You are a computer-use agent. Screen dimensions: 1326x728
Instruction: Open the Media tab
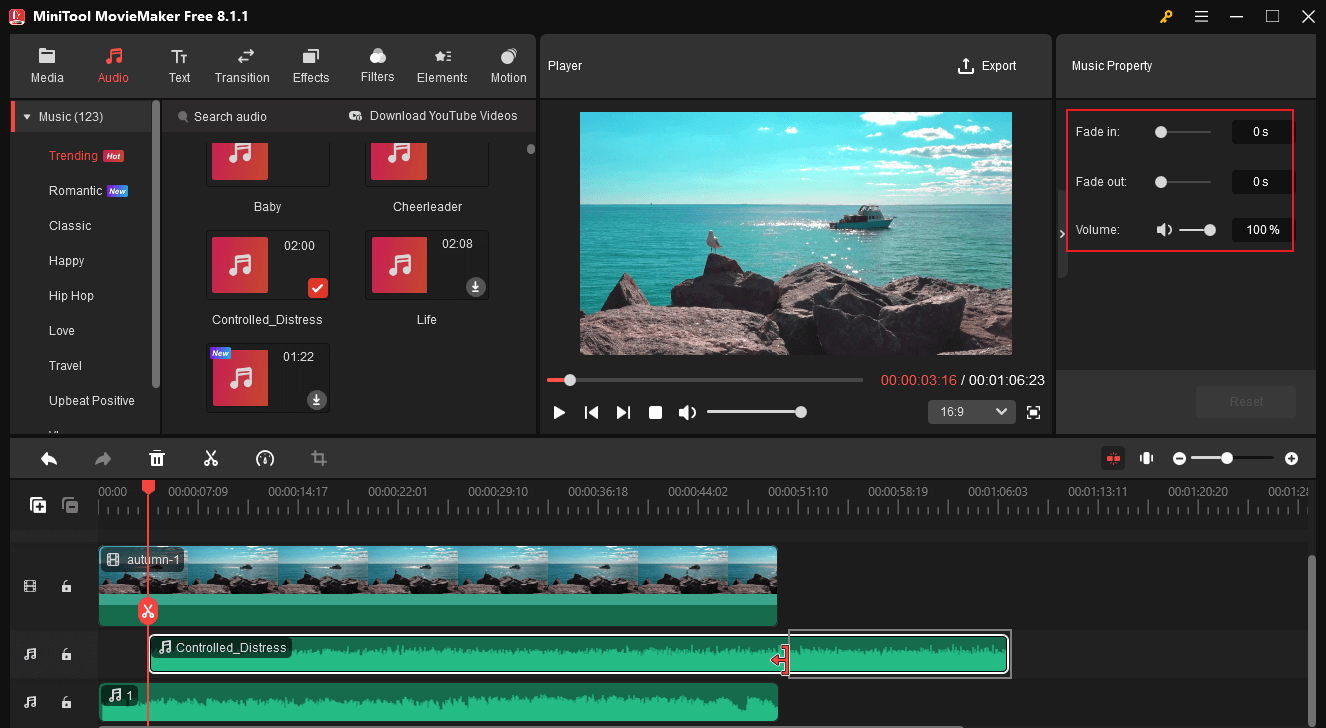pos(47,66)
